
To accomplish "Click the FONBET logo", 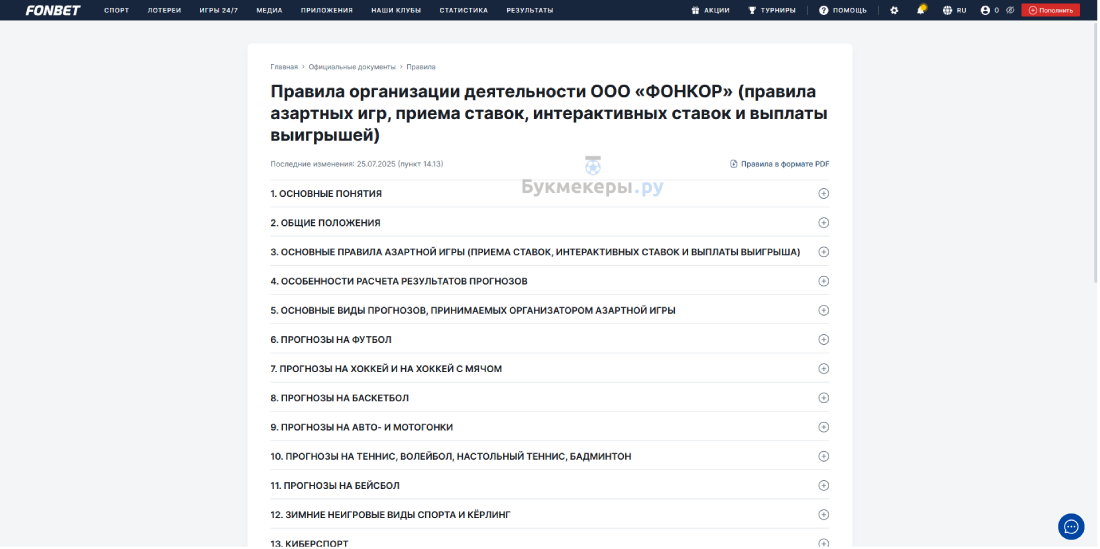I will pyautogui.click(x=53, y=11).
